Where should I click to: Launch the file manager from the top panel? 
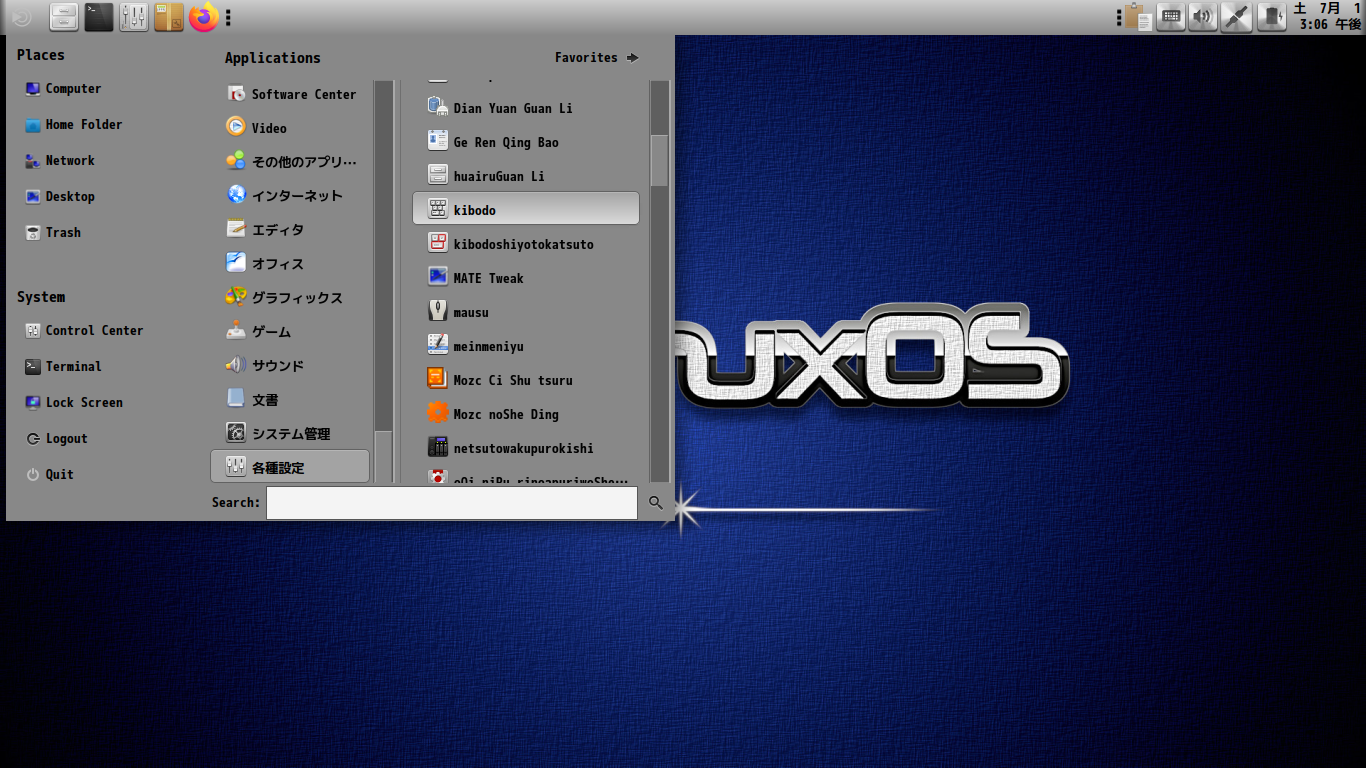[x=64, y=17]
